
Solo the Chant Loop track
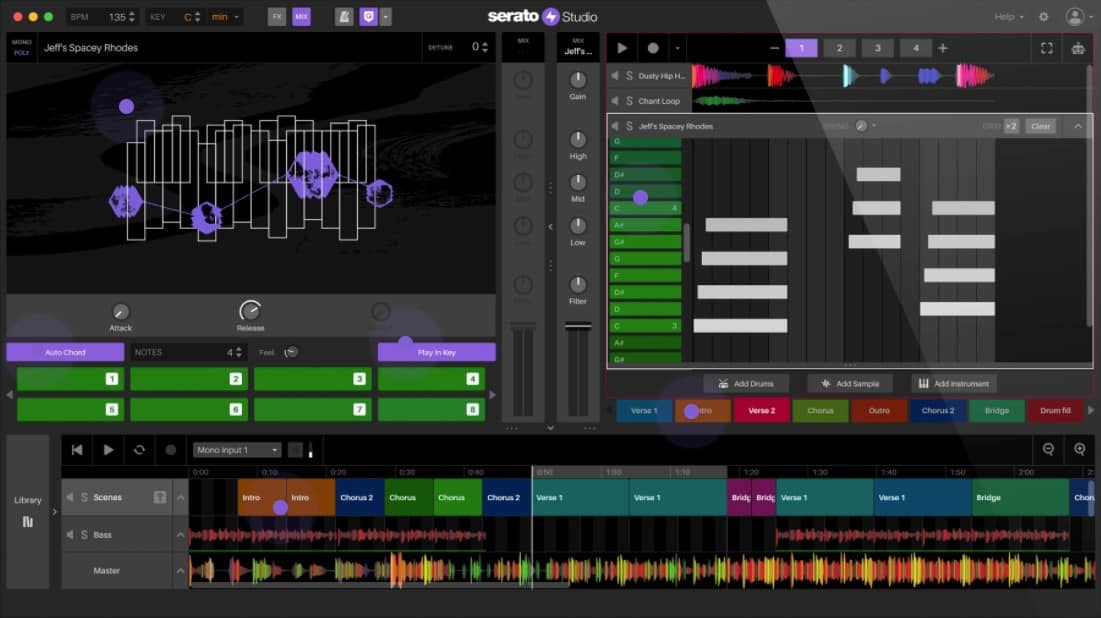pyautogui.click(x=629, y=101)
